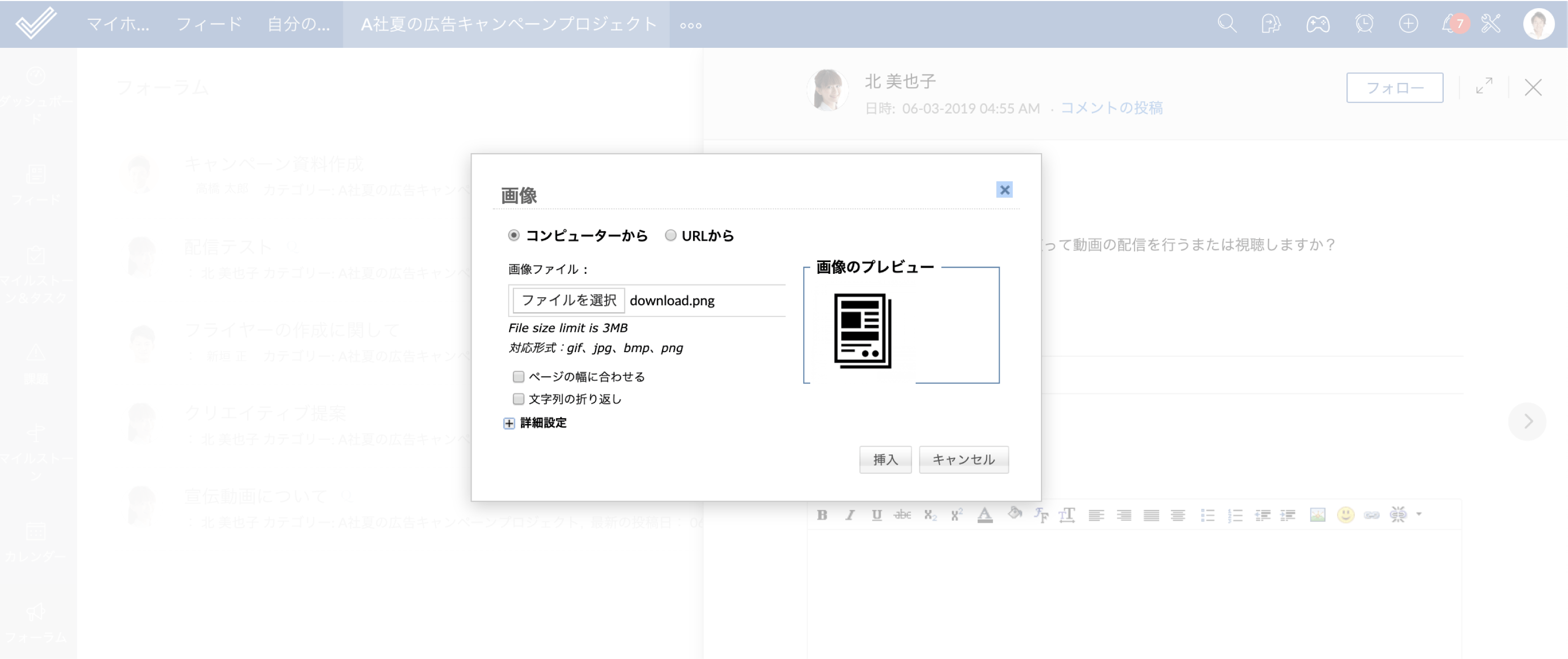Select the URLから radio button

(670, 236)
